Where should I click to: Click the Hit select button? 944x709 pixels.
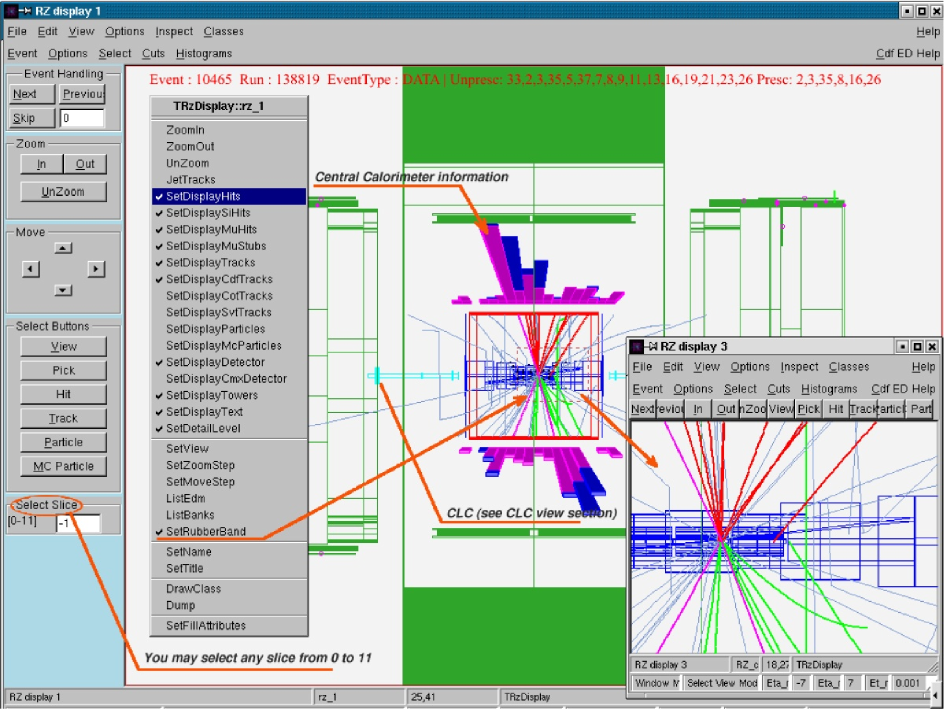point(63,394)
